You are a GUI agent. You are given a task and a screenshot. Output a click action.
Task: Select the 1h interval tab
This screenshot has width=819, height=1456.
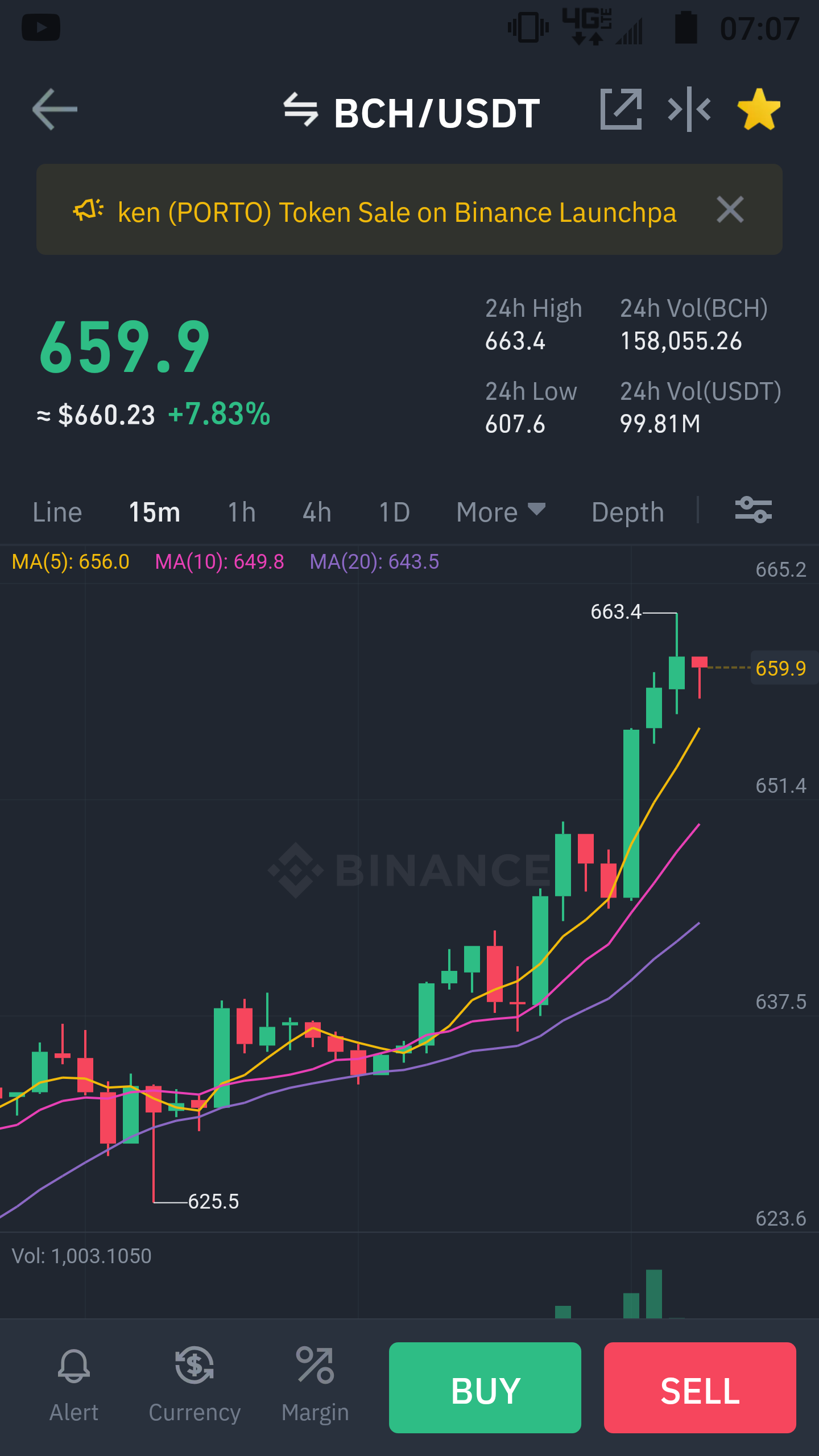(242, 512)
